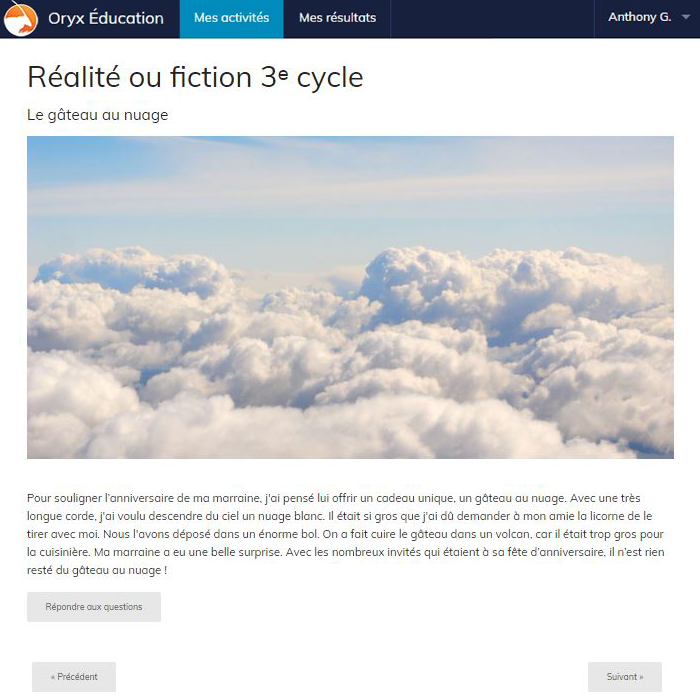Go back with the « Précédent button

74,677
